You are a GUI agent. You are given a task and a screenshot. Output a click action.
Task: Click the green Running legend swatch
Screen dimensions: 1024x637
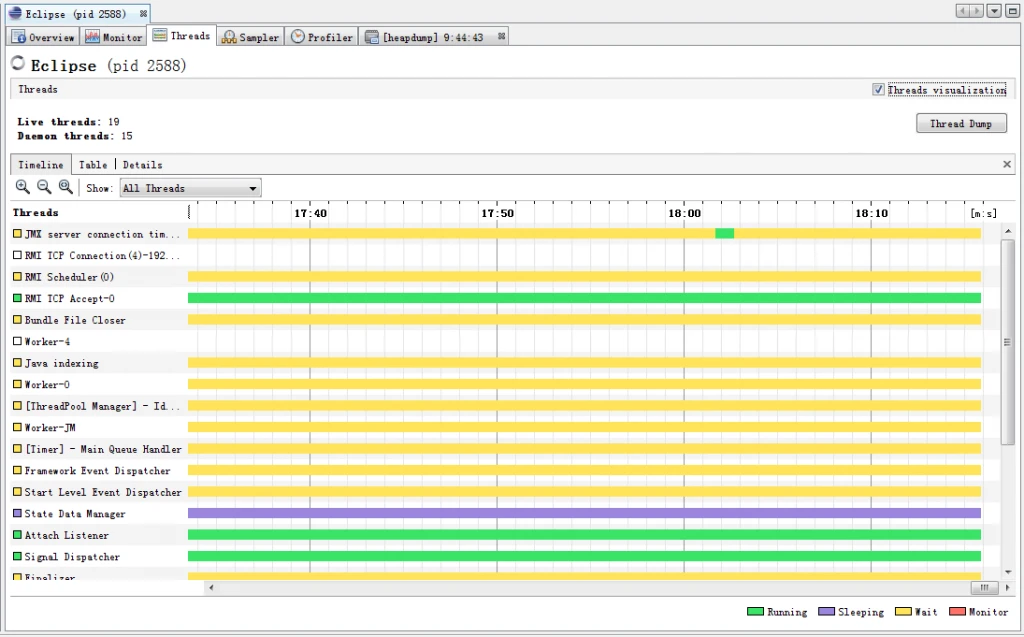click(755, 612)
